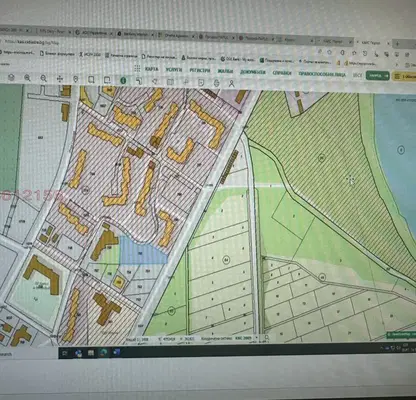This screenshot has width=416, height=400.
Task: Open the СПРАВКИ menu
Action: 282,73
